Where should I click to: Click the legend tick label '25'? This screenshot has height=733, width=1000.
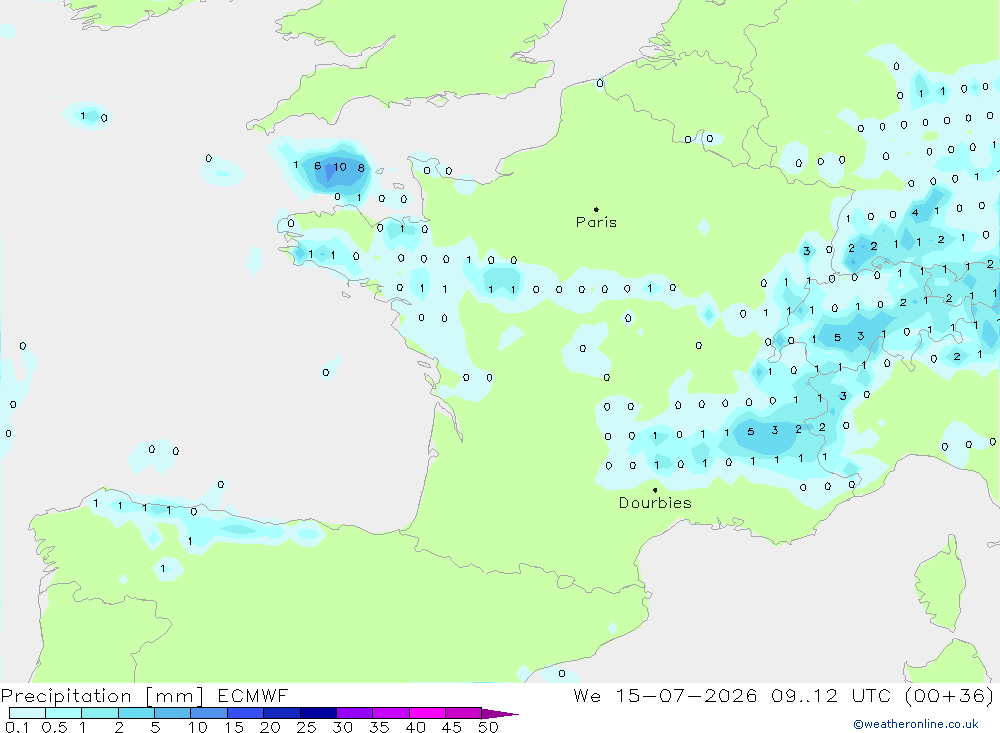click(x=306, y=727)
